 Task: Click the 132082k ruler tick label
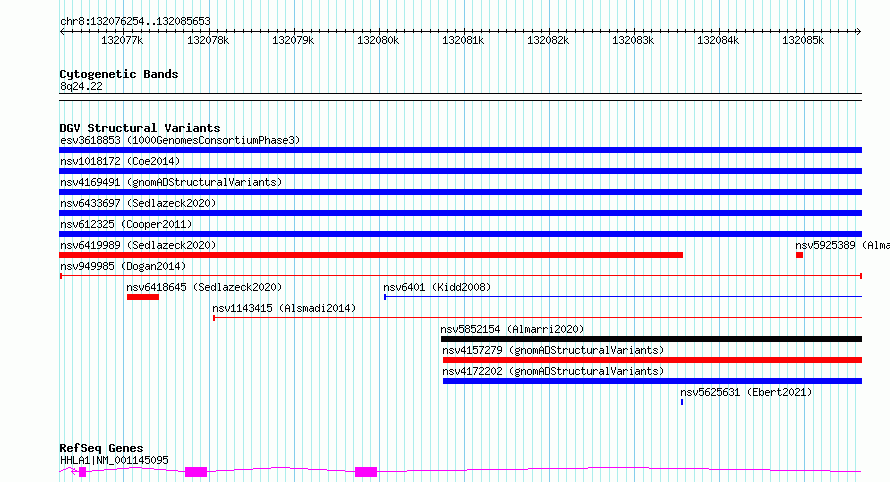548,41
